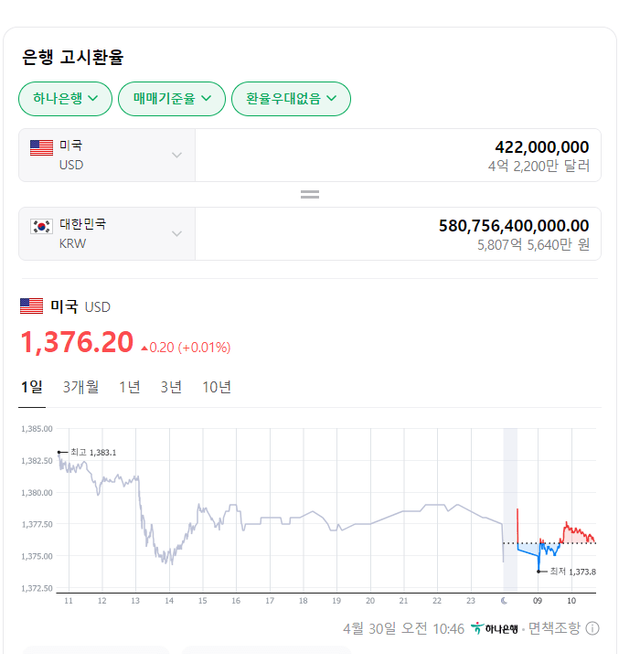Click the KRW amount field showing 580,756,400,000.00
640x654 pixels.
coord(400,233)
